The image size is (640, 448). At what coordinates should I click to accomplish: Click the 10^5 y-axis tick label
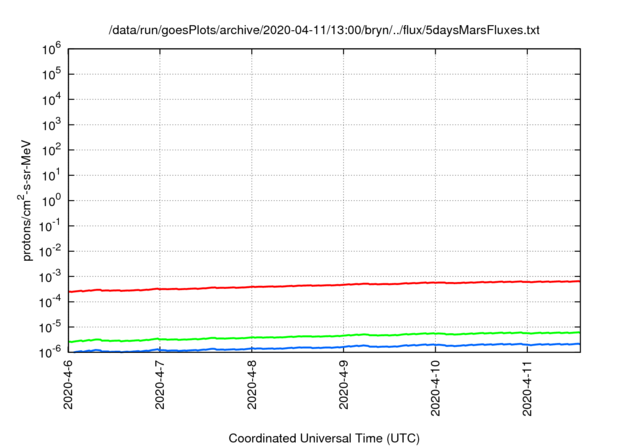click(x=51, y=74)
